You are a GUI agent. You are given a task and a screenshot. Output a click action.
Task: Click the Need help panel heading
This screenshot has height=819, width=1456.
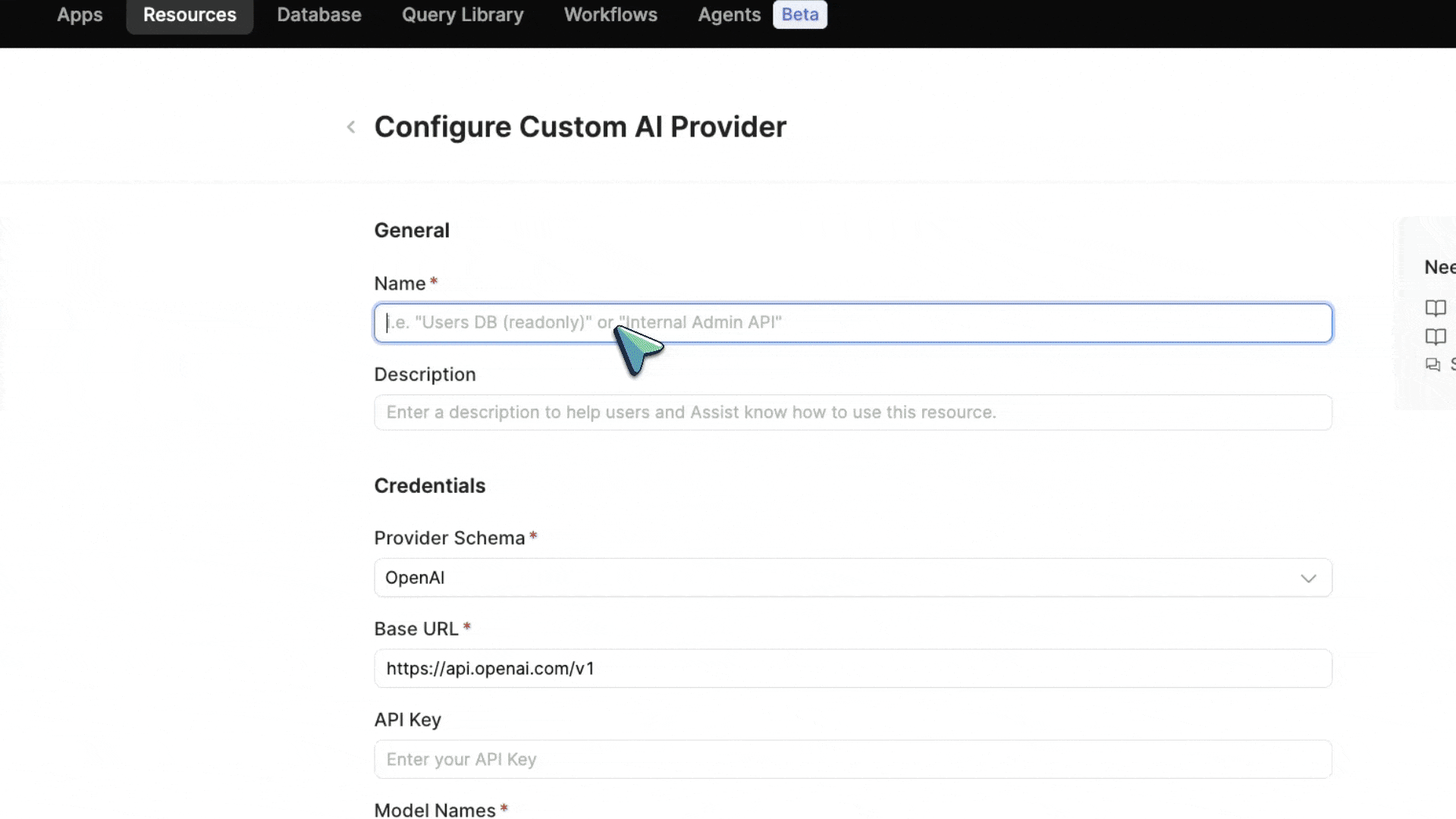point(1439,268)
